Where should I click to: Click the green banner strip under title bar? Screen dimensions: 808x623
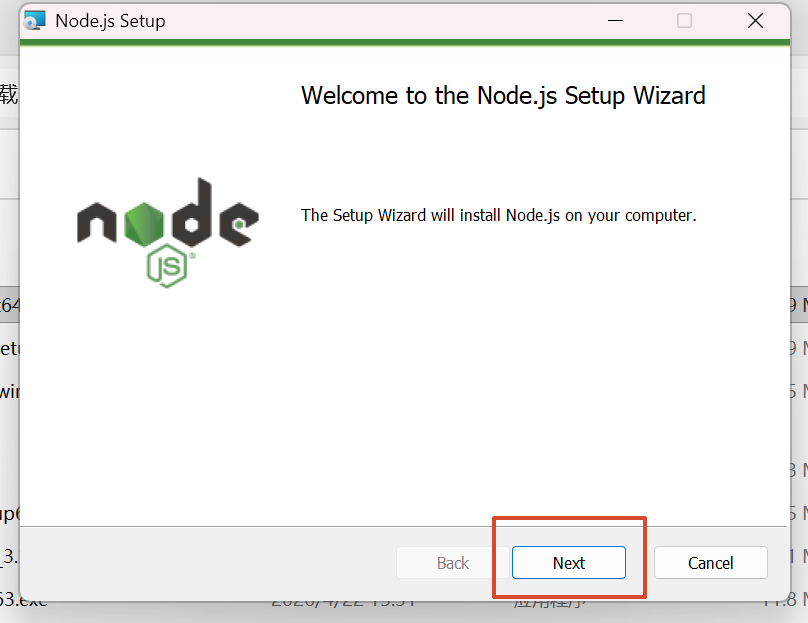click(x=405, y=43)
